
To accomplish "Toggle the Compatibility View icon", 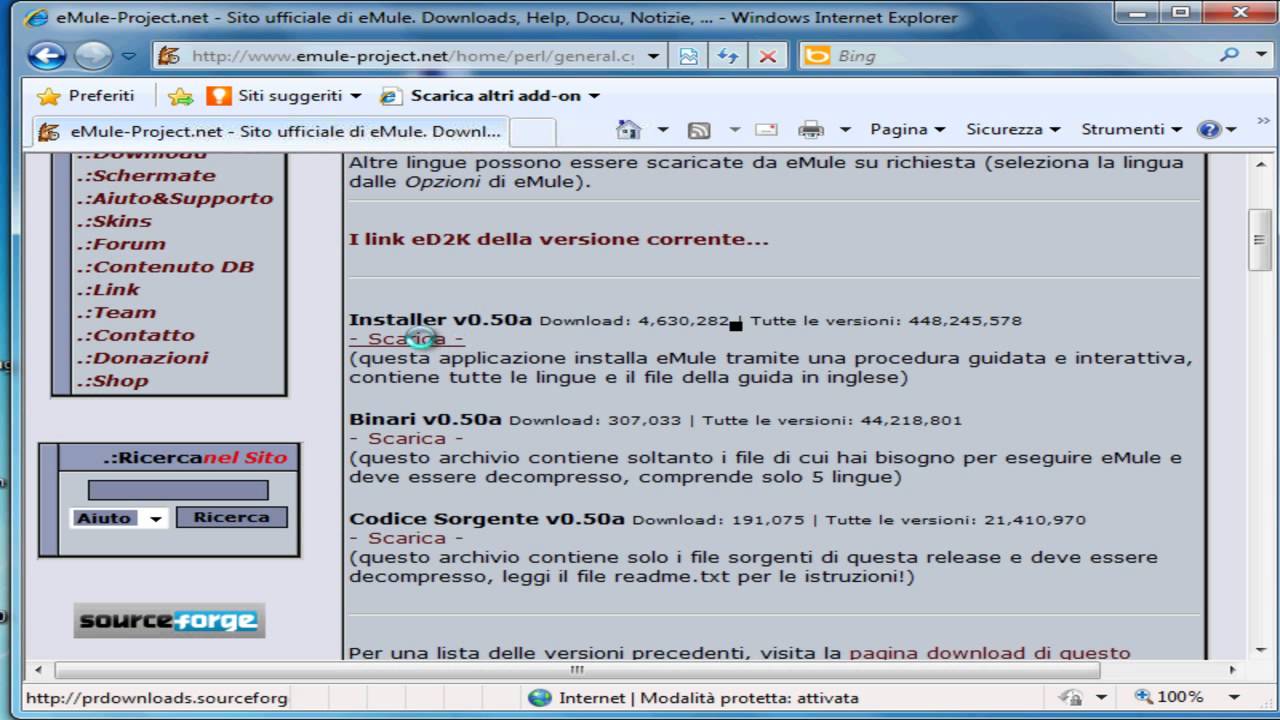I will [688, 56].
